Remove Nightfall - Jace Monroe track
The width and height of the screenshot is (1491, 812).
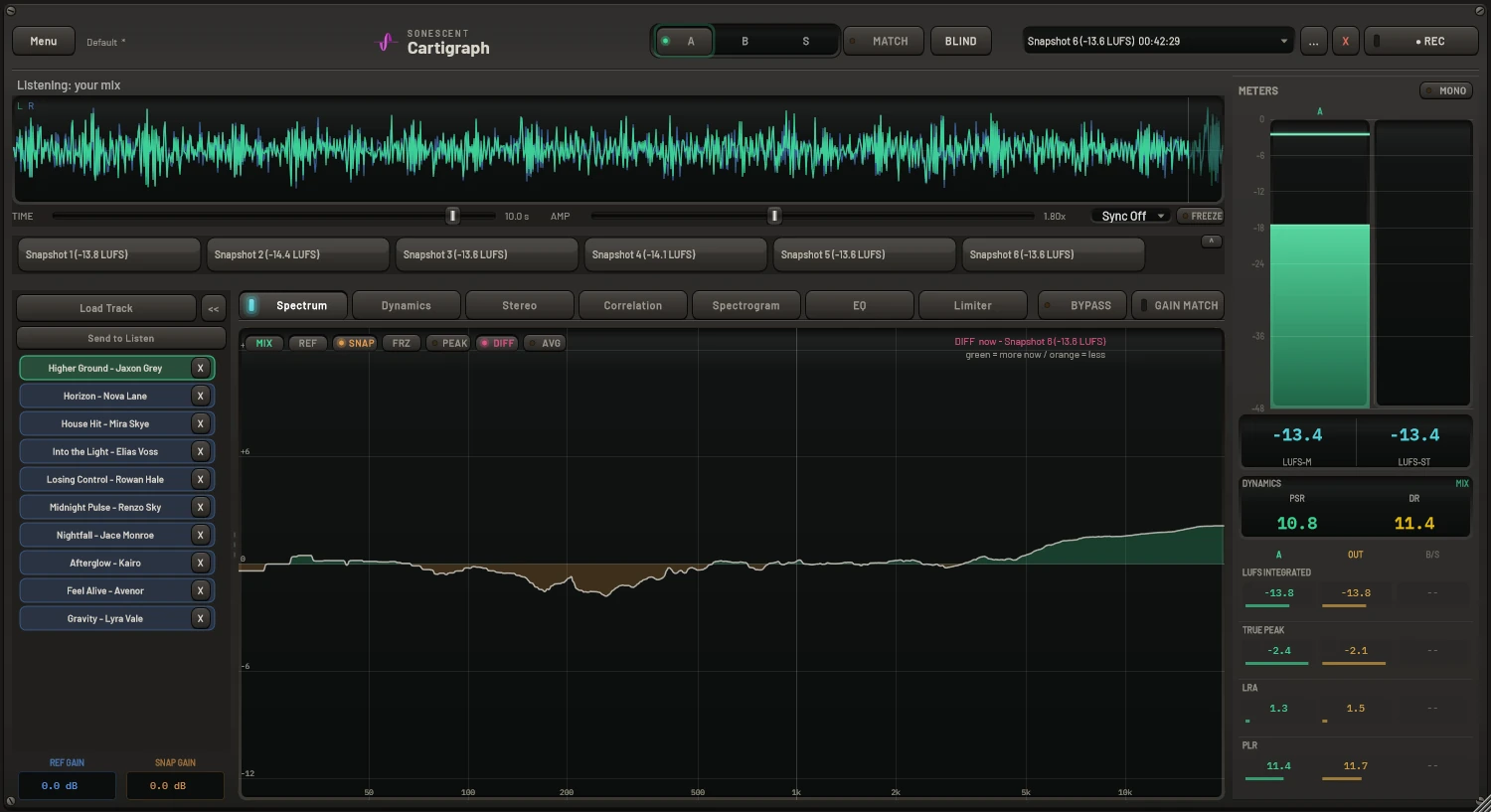tap(201, 535)
